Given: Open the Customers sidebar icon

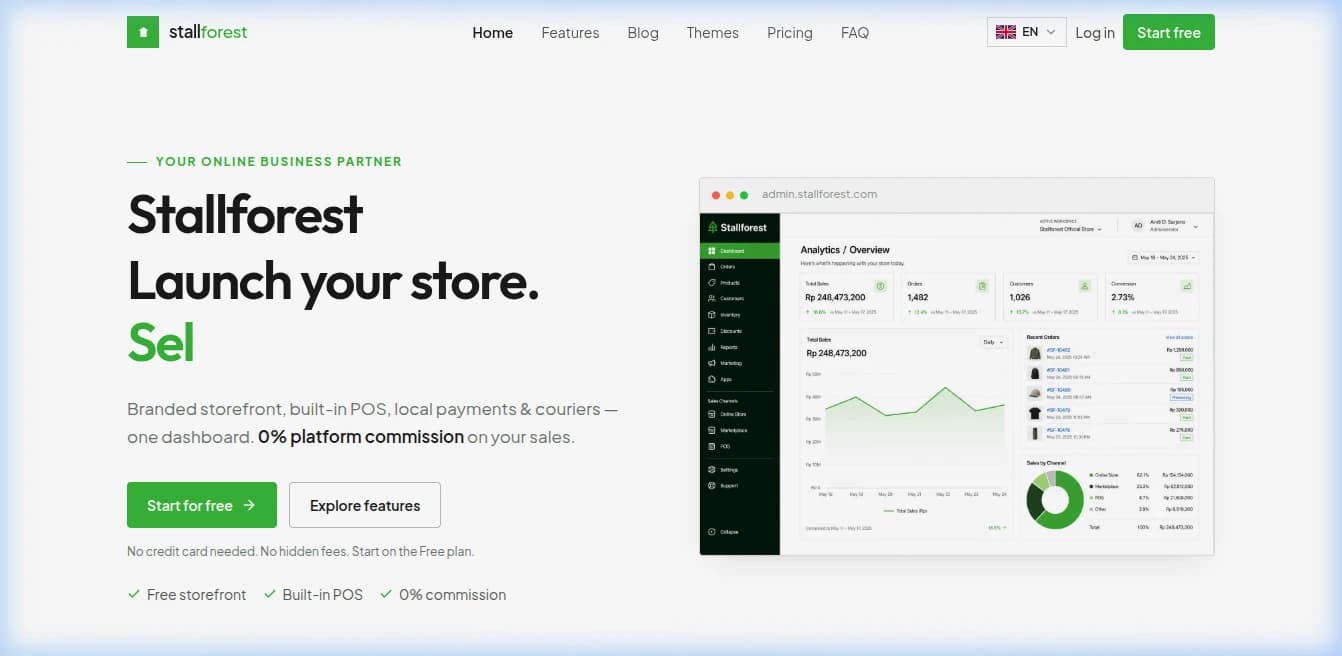Looking at the screenshot, I should (711, 299).
